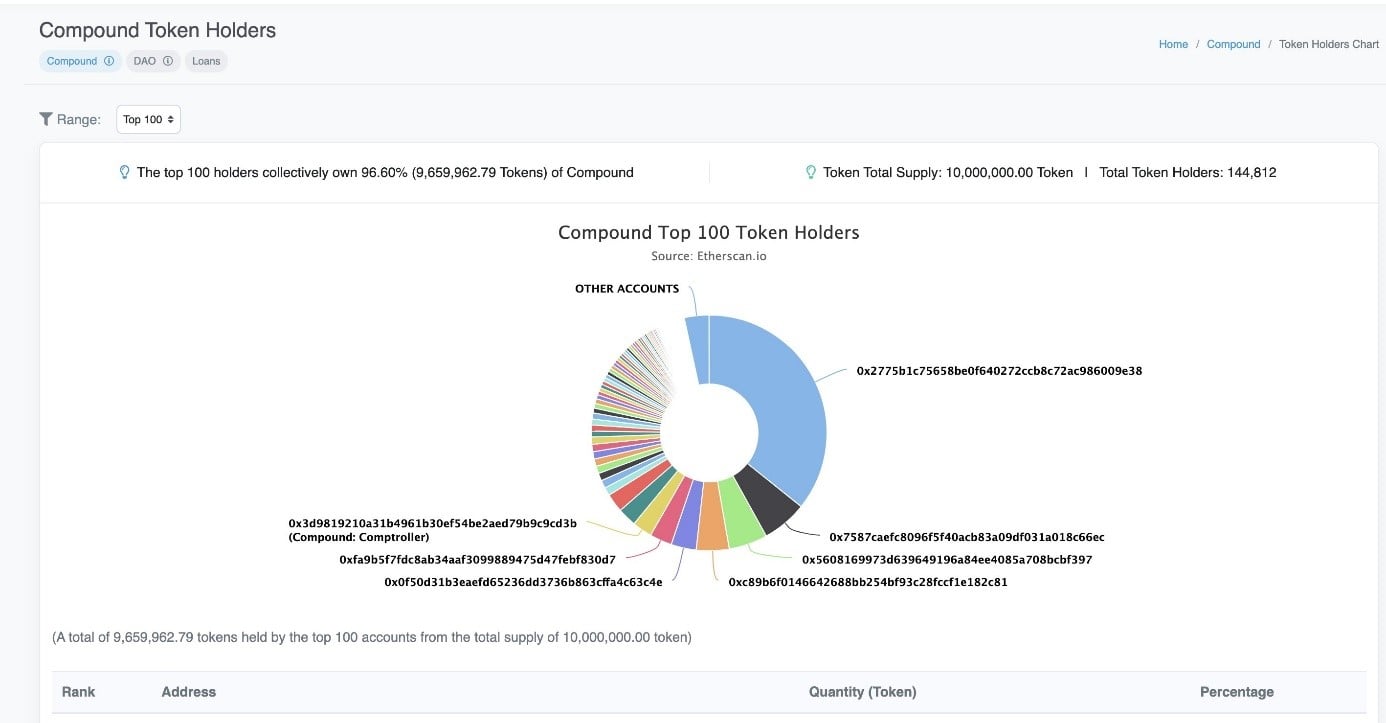The height and width of the screenshot is (723, 1386).
Task: Click the Address column header
Action: coord(188,692)
